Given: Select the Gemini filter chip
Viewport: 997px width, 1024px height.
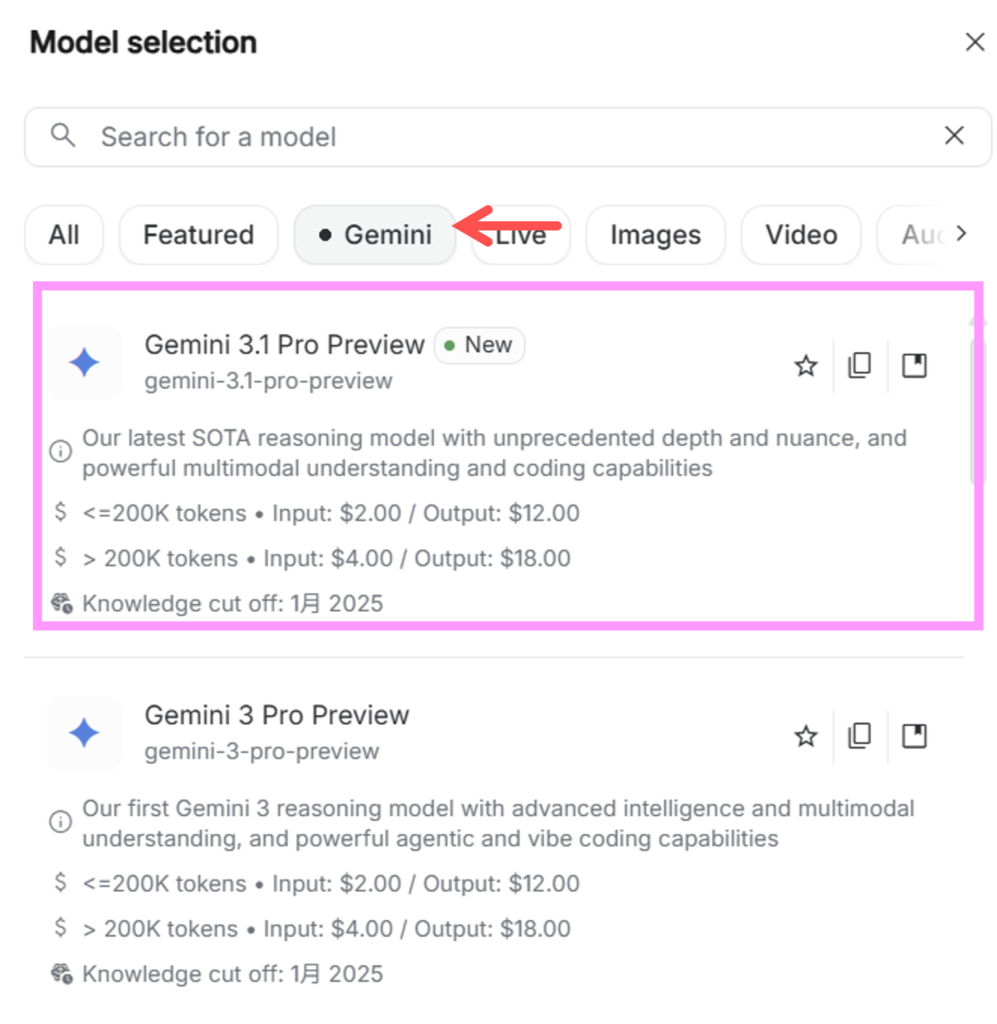Looking at the screenshot, I should coord(374,235).
